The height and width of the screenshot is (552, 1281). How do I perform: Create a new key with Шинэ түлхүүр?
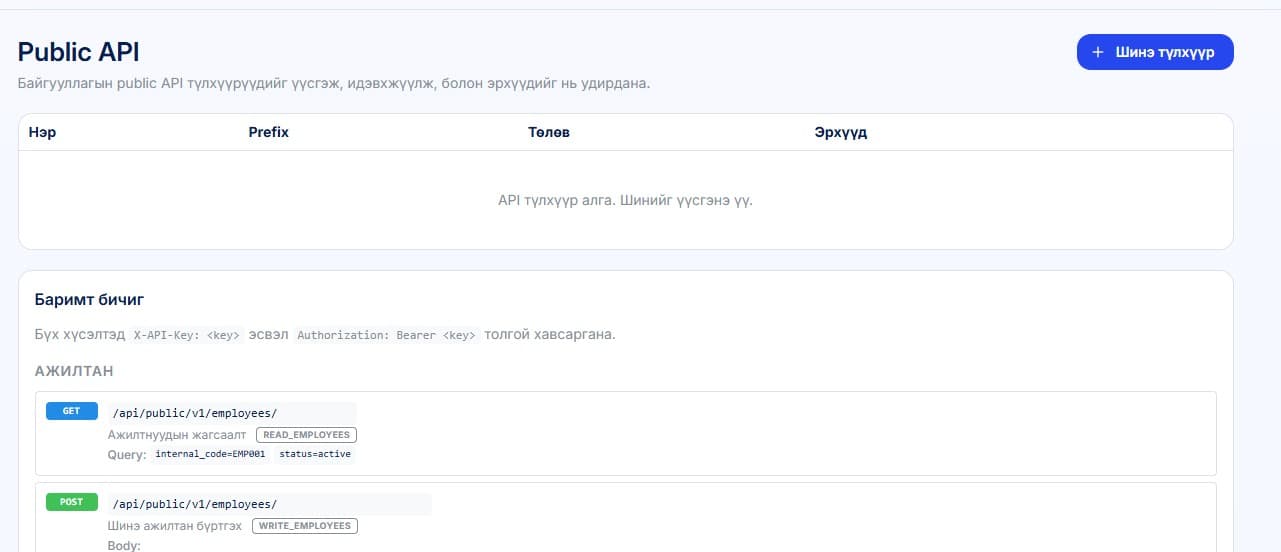pos(1155,52)
